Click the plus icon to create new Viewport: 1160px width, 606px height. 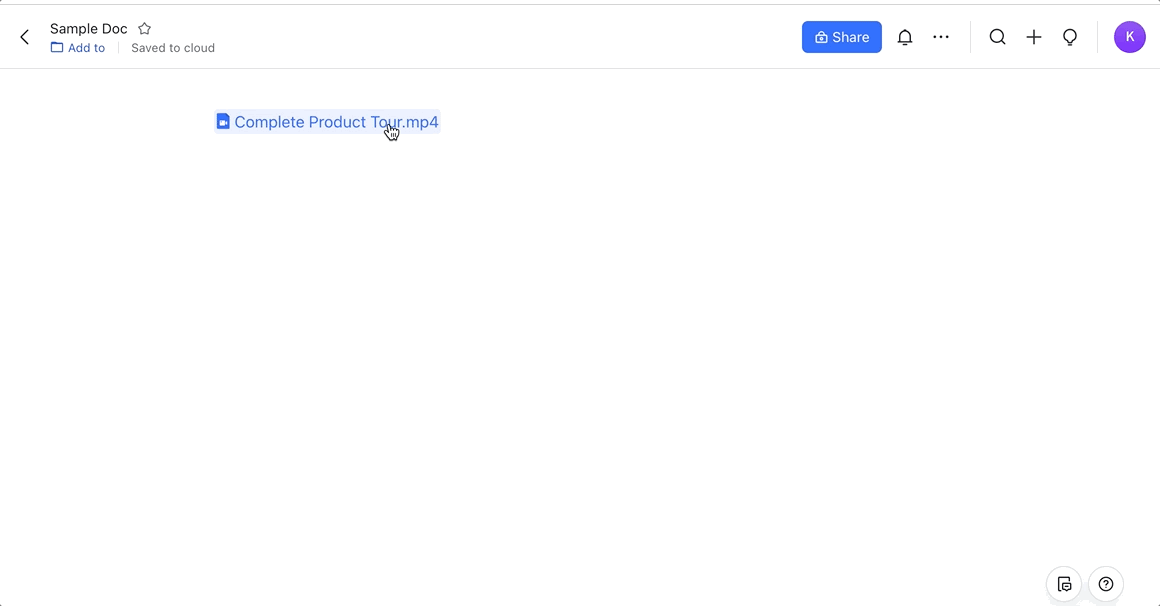click(1034, 37)
